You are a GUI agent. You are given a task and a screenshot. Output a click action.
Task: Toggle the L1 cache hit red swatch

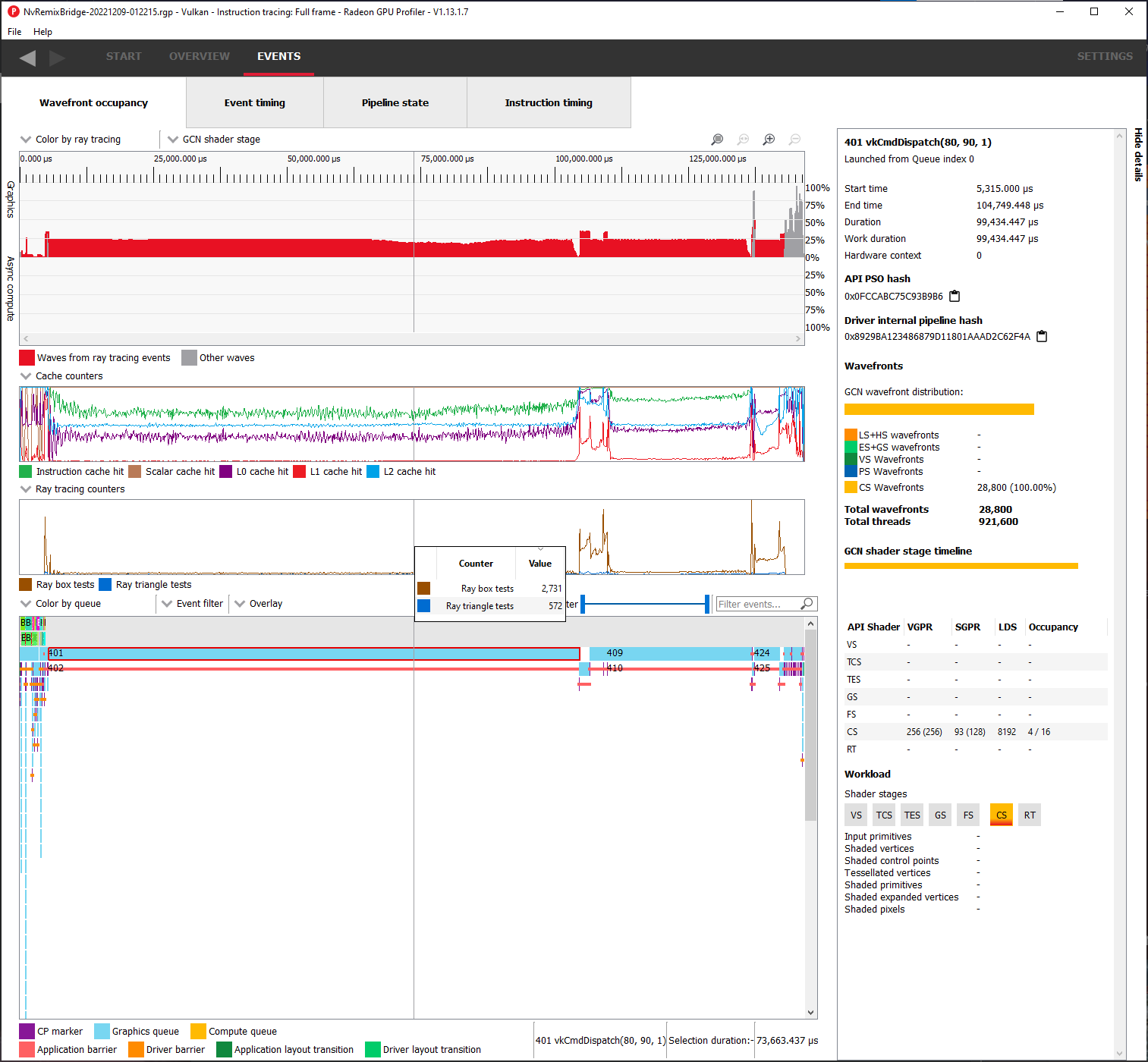click(x=299, y=472)
